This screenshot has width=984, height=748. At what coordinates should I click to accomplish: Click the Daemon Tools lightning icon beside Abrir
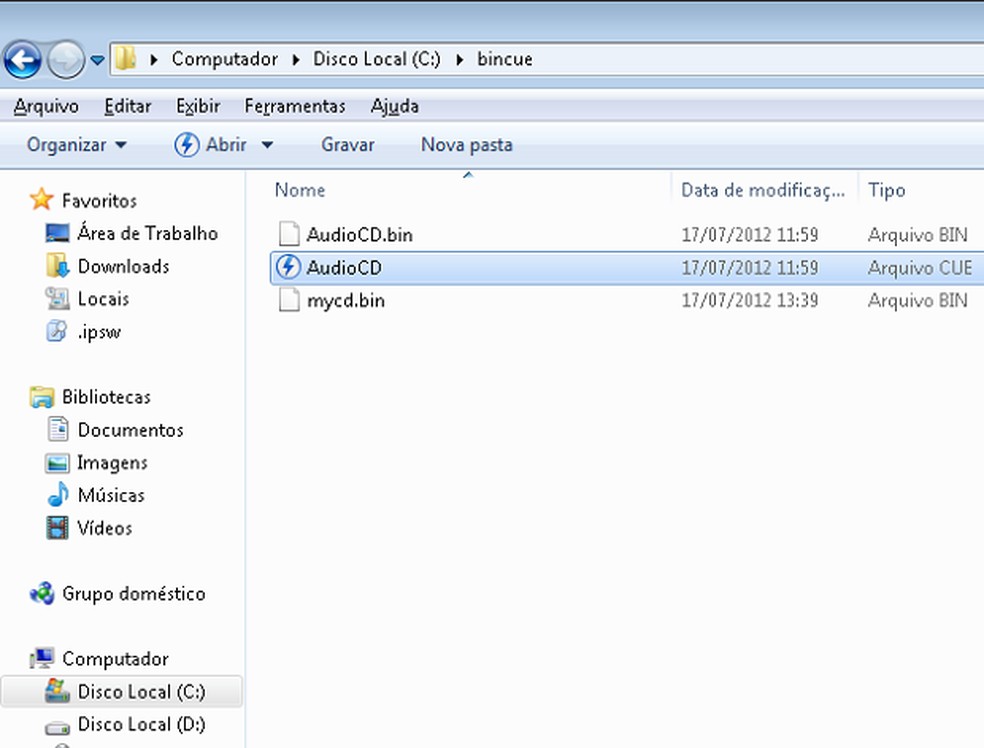coord(186,145)
